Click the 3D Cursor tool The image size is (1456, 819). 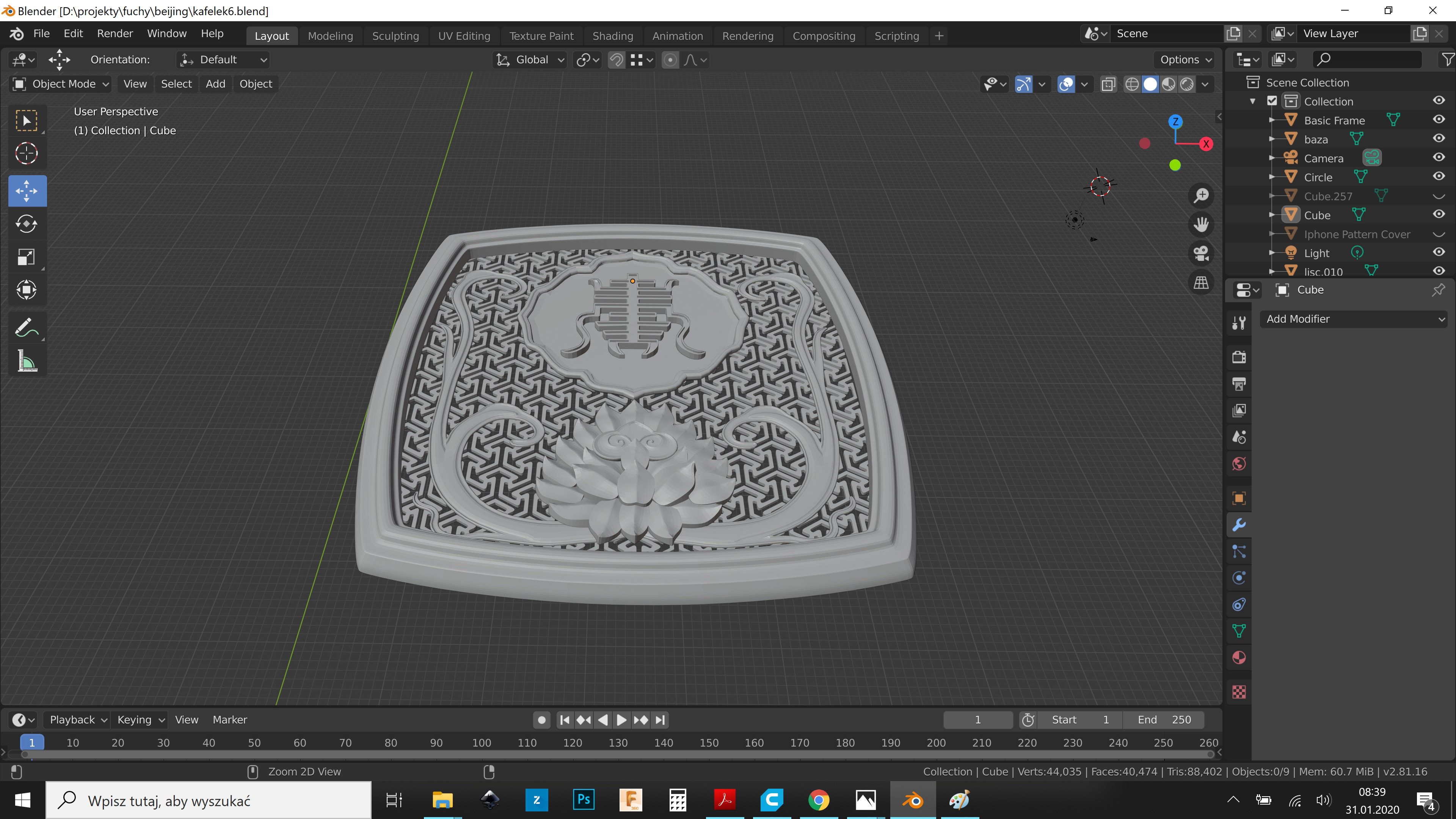(27, 153)
